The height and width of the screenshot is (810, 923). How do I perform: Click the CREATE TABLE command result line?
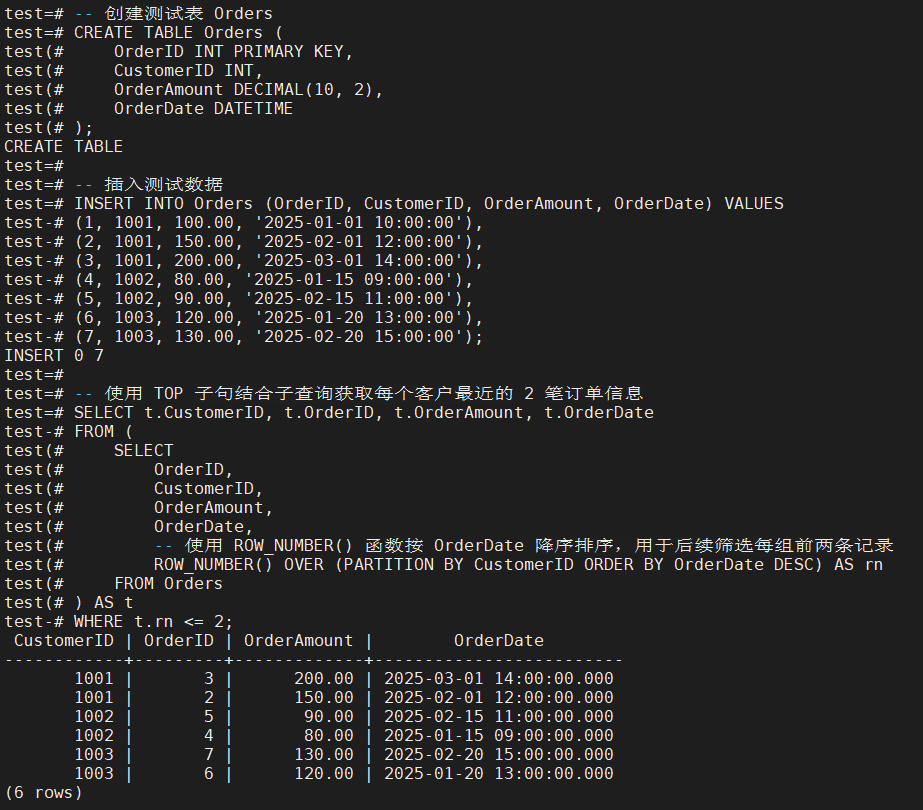tap(63, 147)
